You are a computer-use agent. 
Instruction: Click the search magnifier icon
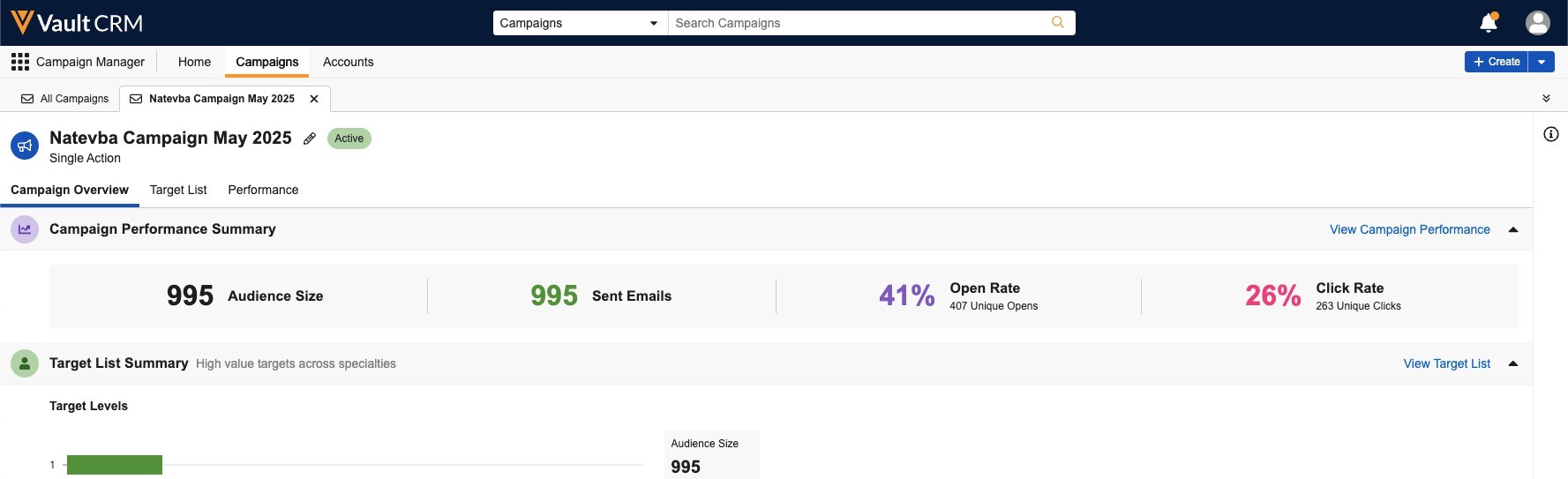1057,23
